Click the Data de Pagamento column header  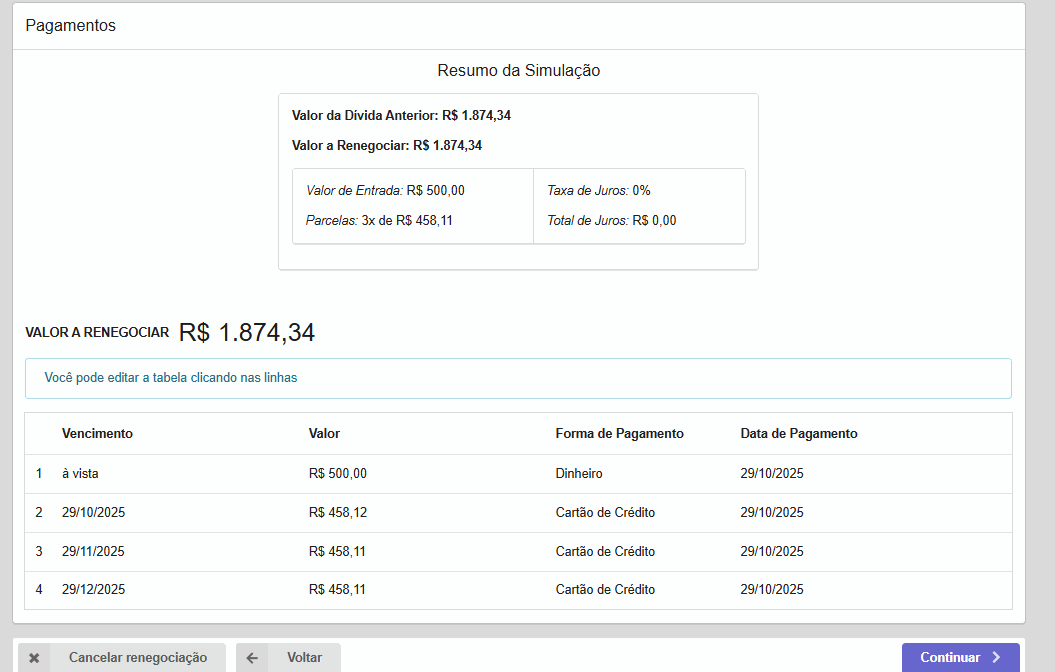coord(798,434)
